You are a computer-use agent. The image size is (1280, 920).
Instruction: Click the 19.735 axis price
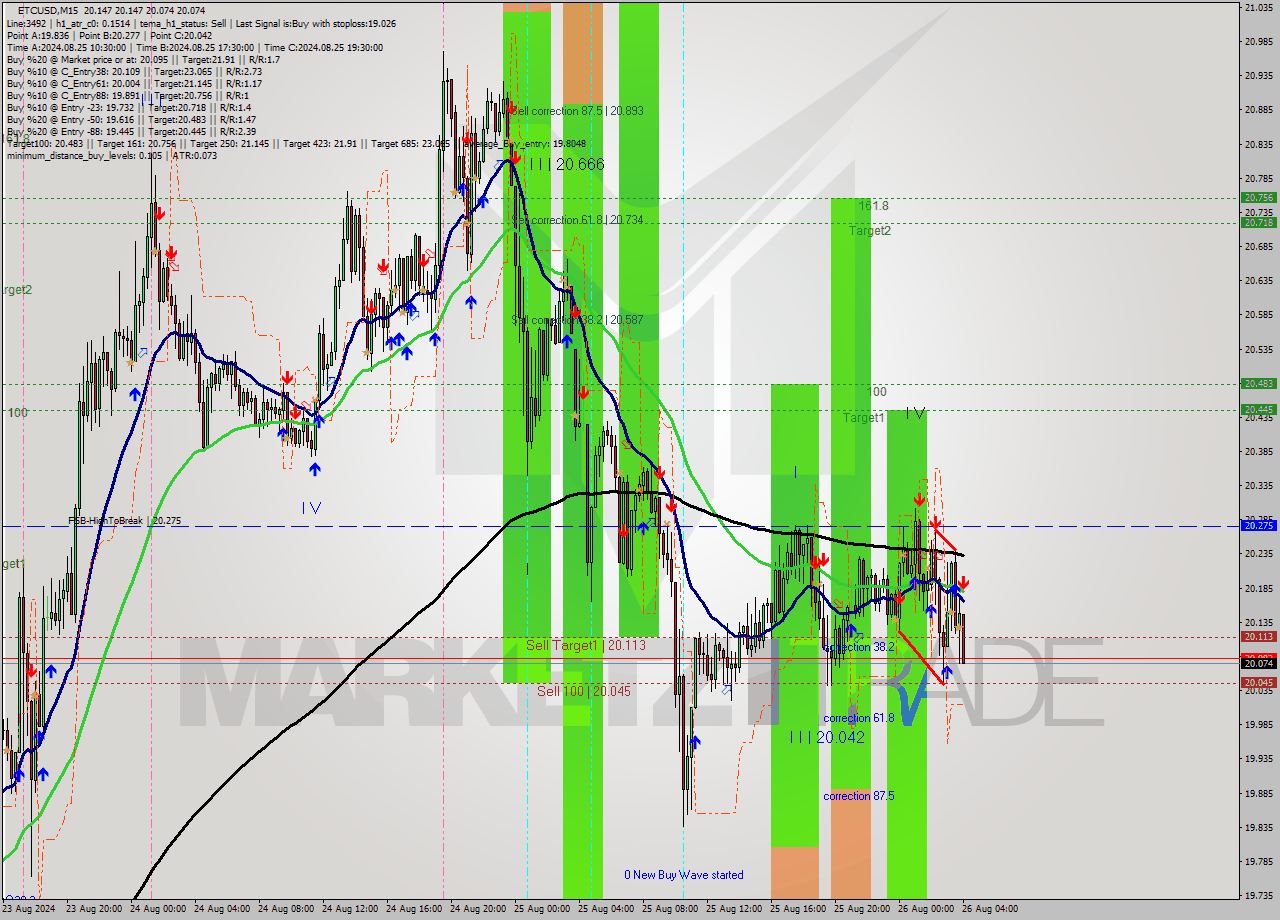click(1258, 896)
